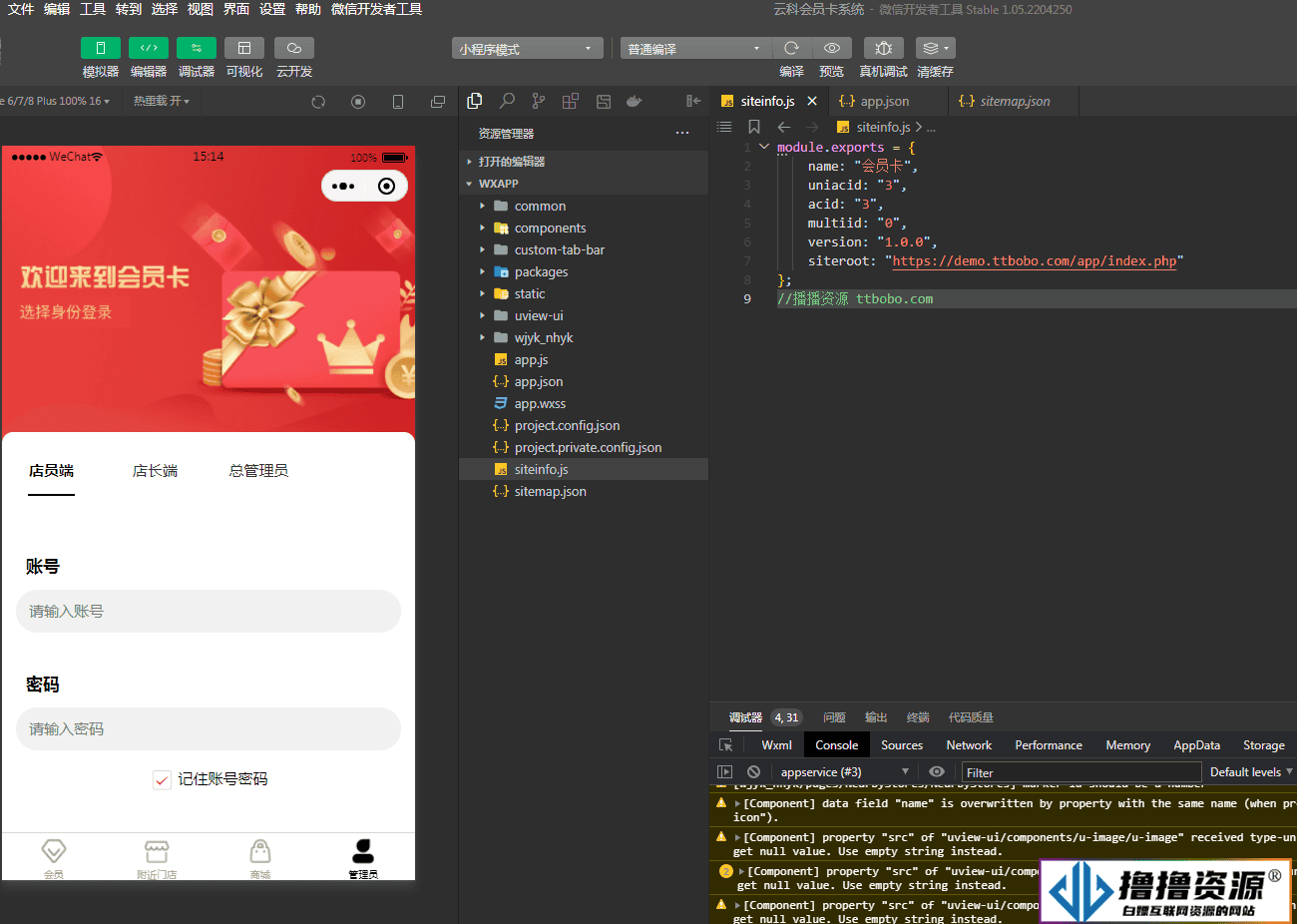Image resolution: width=1297 pixels, height=924 pixels.
Task: Toggle the visualization (可视化) button
Action: (x=243, y=48)
